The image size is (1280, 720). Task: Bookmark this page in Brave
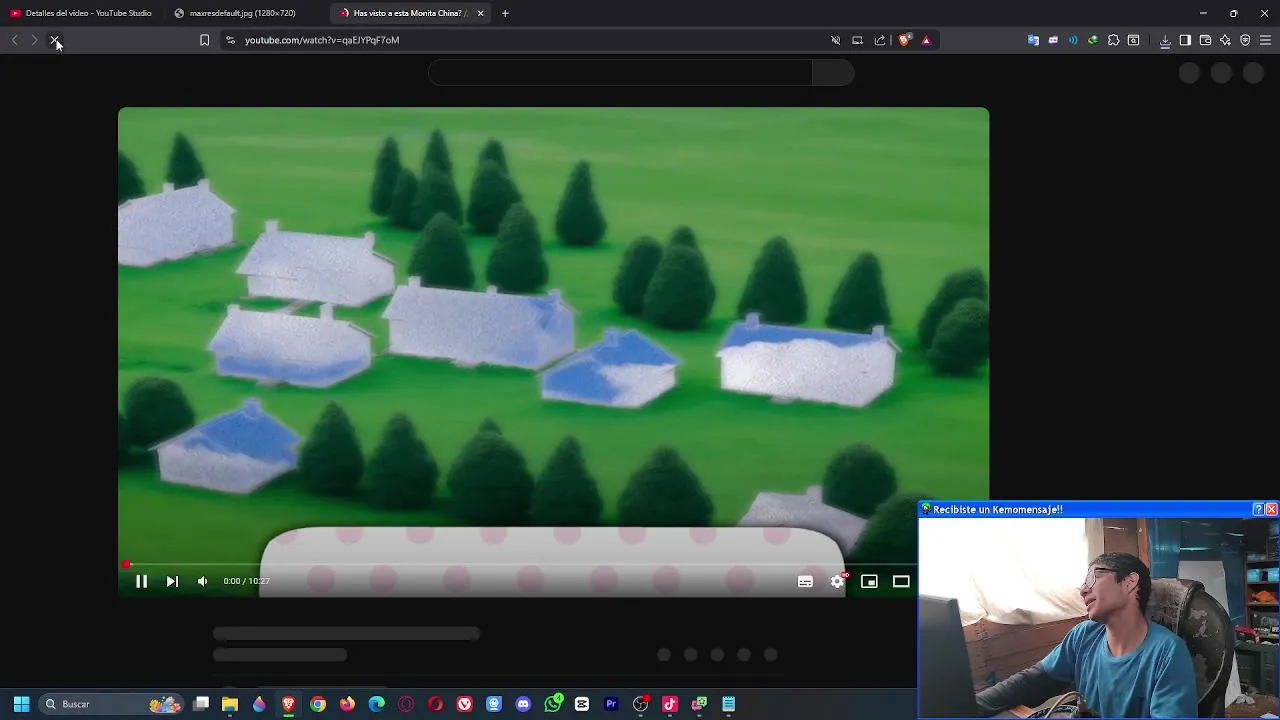point(204,40)
